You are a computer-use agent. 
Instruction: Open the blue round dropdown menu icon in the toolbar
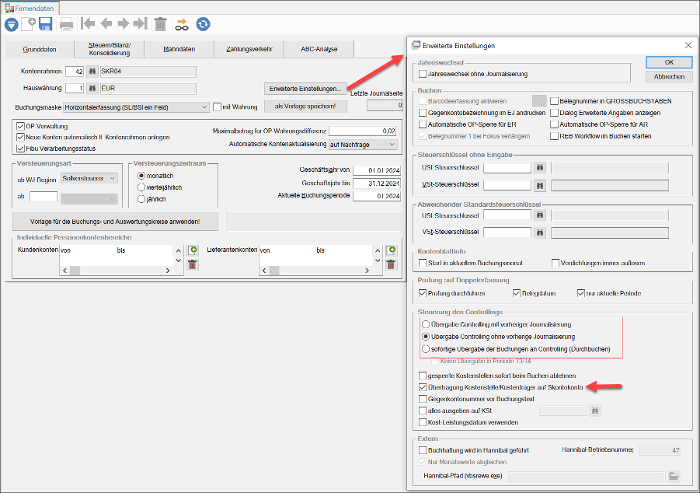click(12, 25)
